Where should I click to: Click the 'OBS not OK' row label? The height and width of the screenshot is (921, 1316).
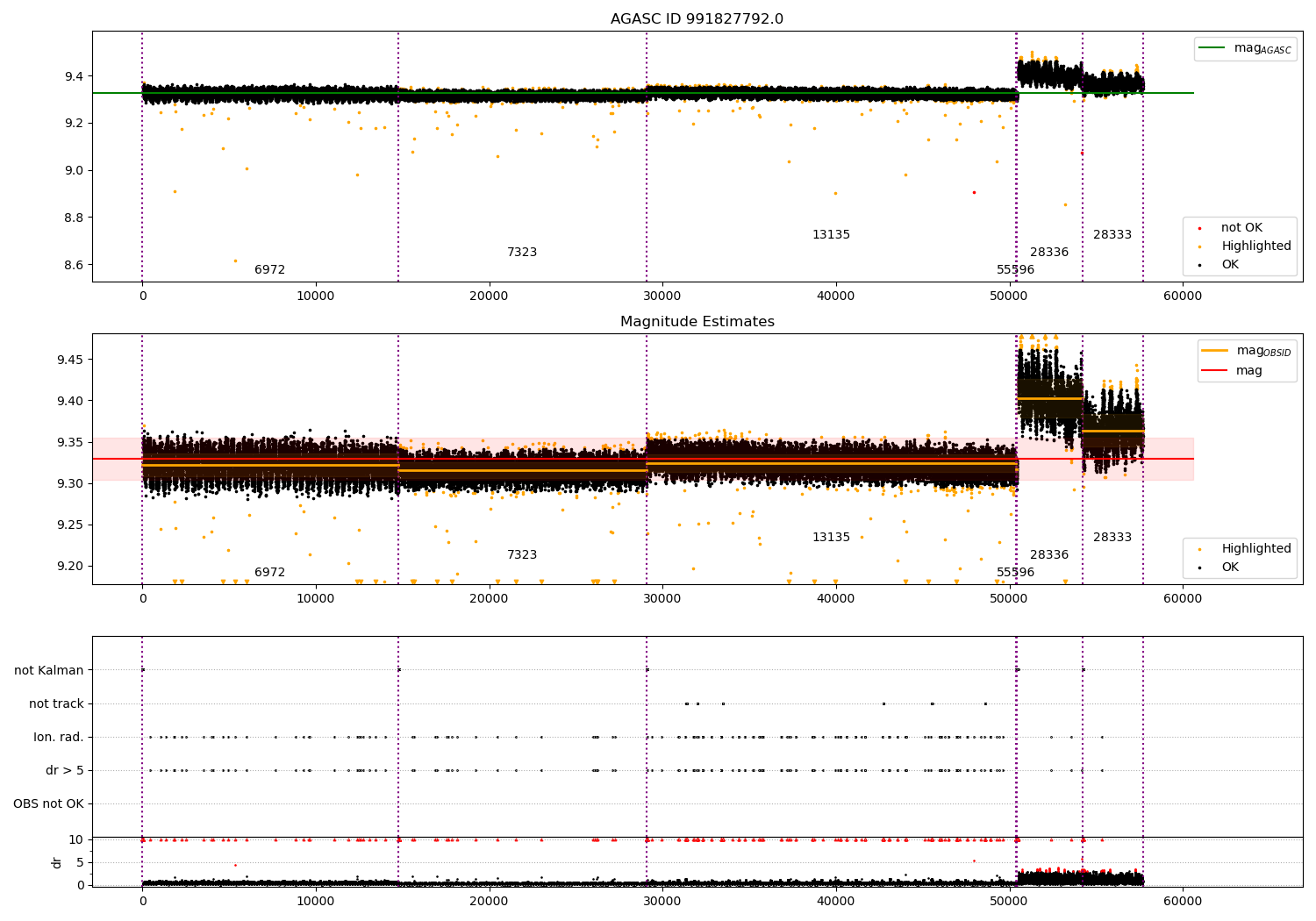(49, 804)
